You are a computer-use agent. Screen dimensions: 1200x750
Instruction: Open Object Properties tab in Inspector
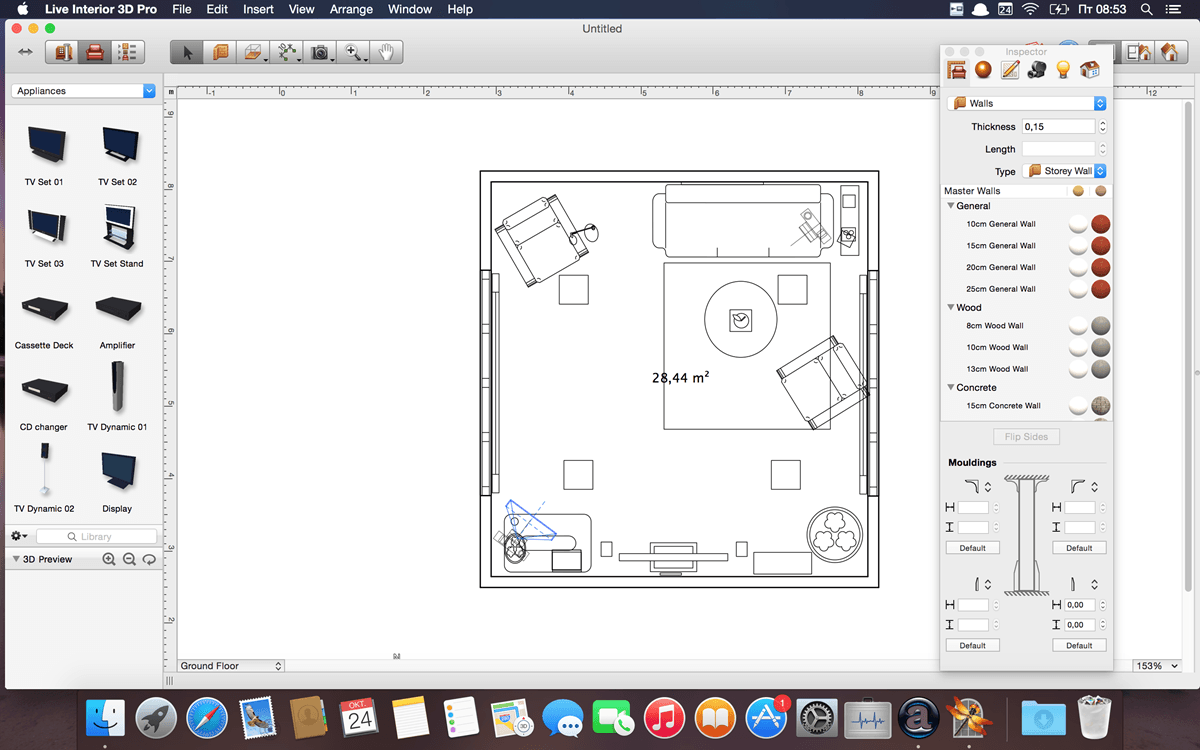957,70
